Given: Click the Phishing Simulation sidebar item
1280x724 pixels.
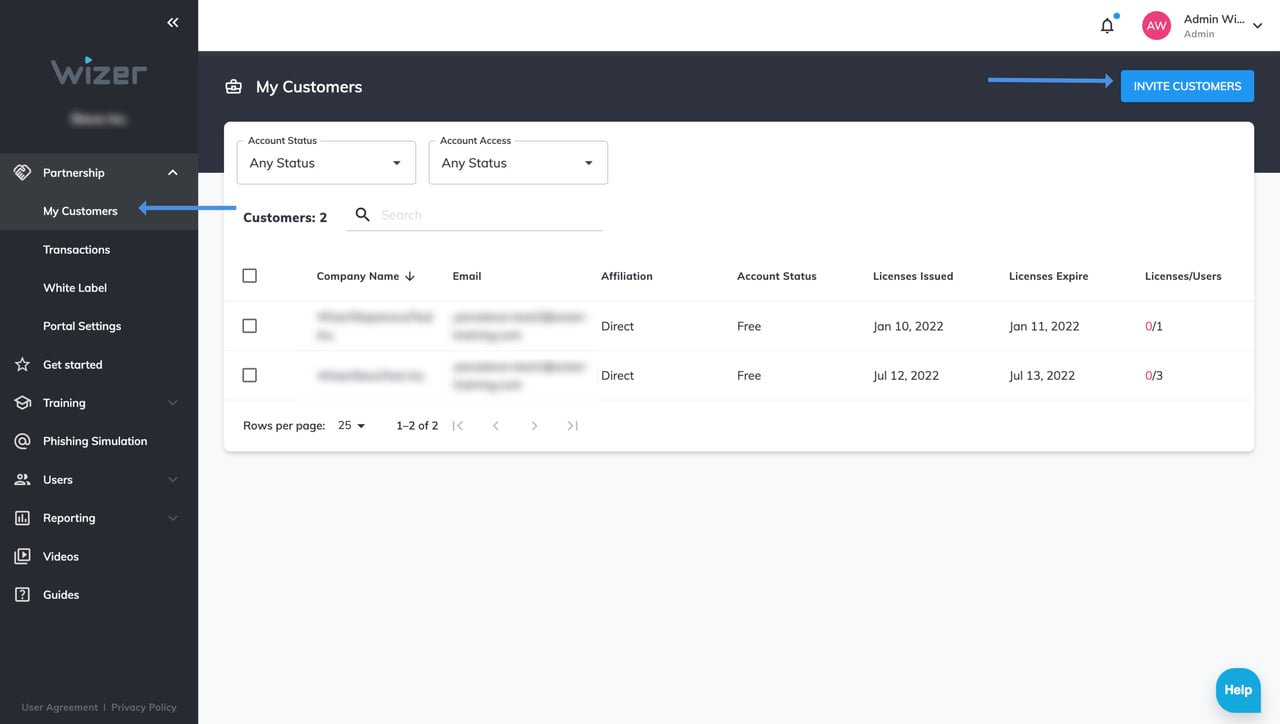Looking at the screenshot, I should tap(95, 441).
